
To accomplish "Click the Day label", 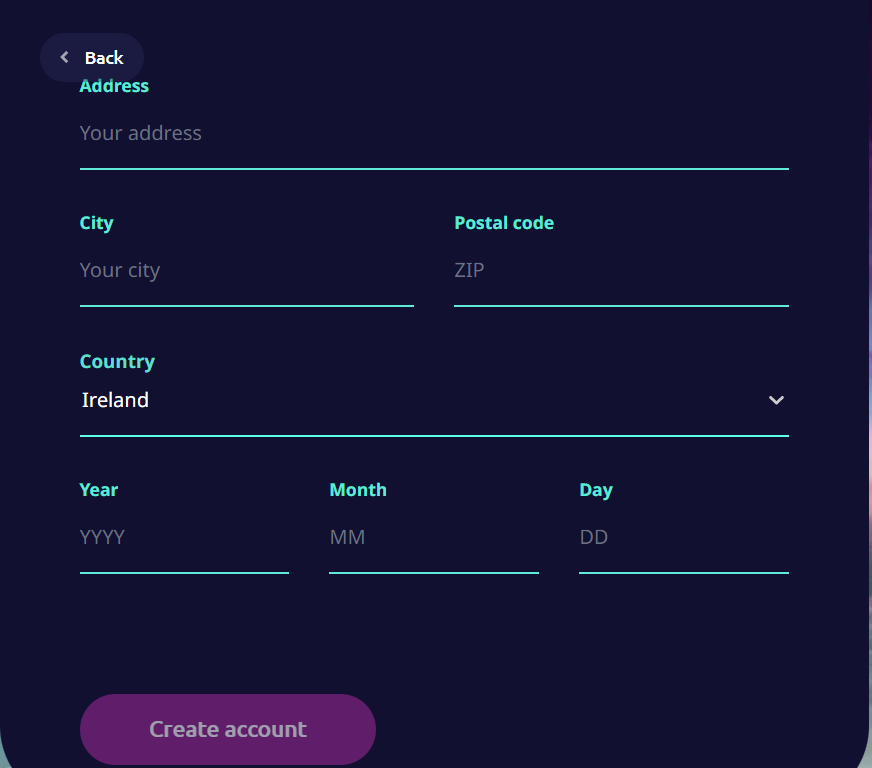I will point(596,490).
